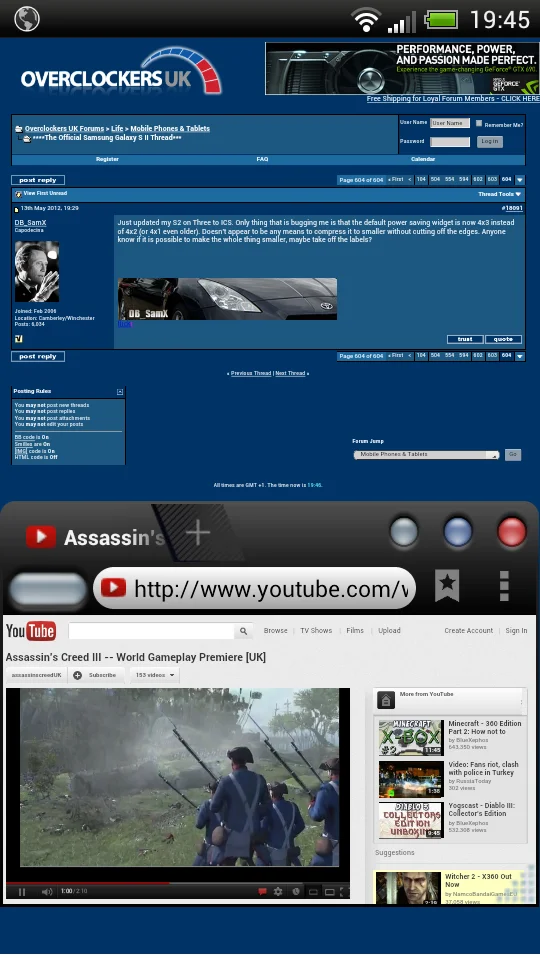Collapse the Posting Rules box

[x=120, y=392]
